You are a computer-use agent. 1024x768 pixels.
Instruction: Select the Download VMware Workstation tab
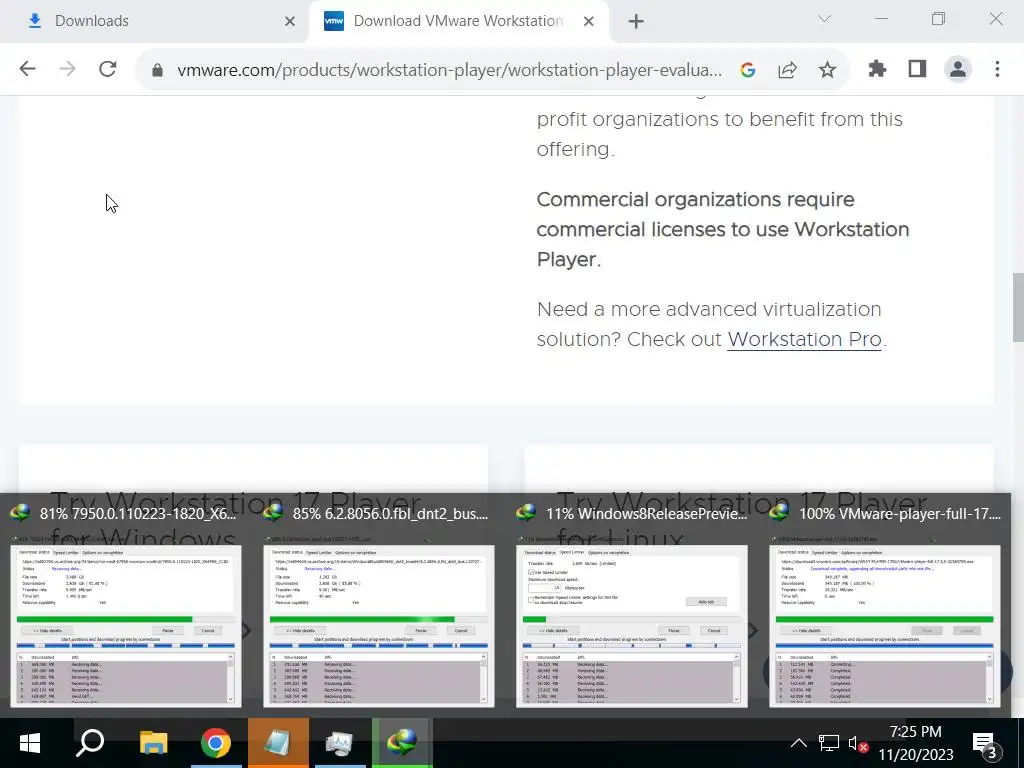click(x=458, y=21)
